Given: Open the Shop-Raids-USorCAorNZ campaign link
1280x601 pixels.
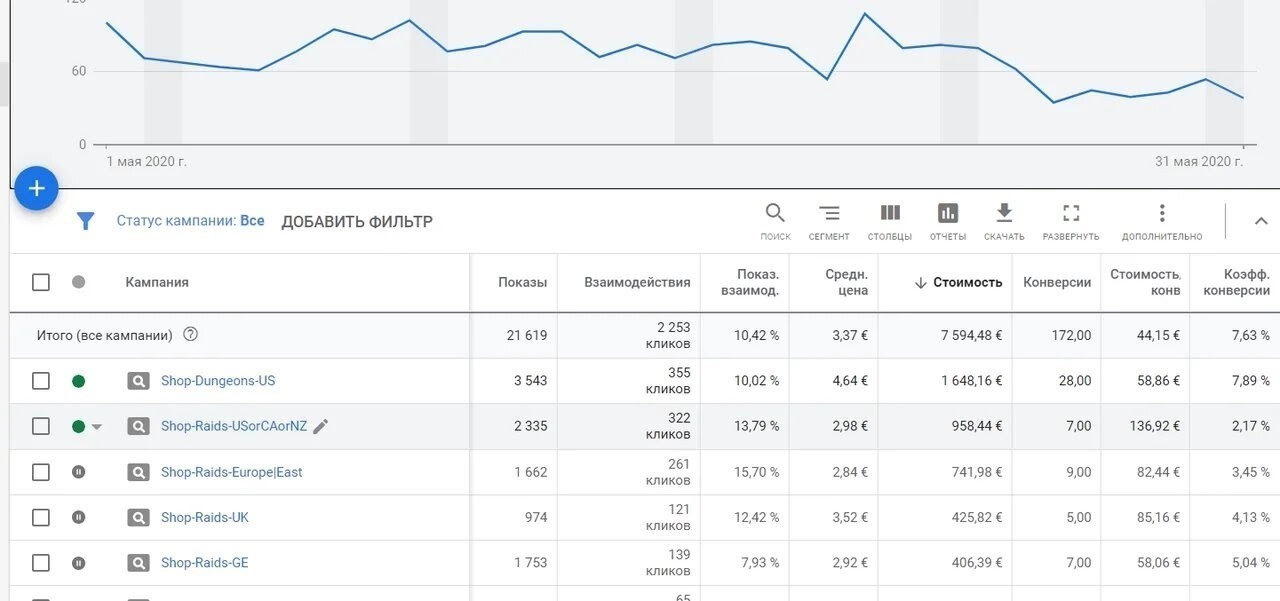Looking at the screenshot, I should tap(234, 426).
